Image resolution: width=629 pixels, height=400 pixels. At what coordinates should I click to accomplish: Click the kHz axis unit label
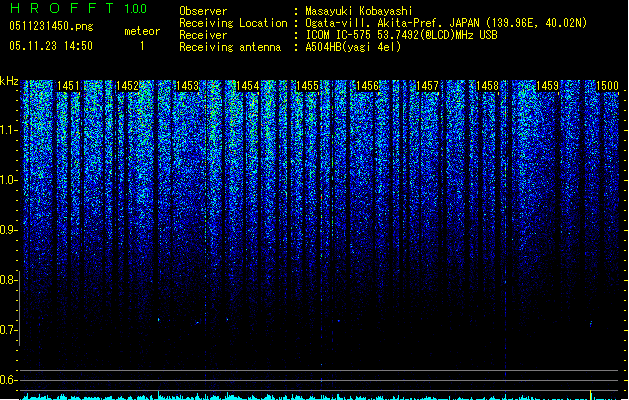[x=9, y=81]
